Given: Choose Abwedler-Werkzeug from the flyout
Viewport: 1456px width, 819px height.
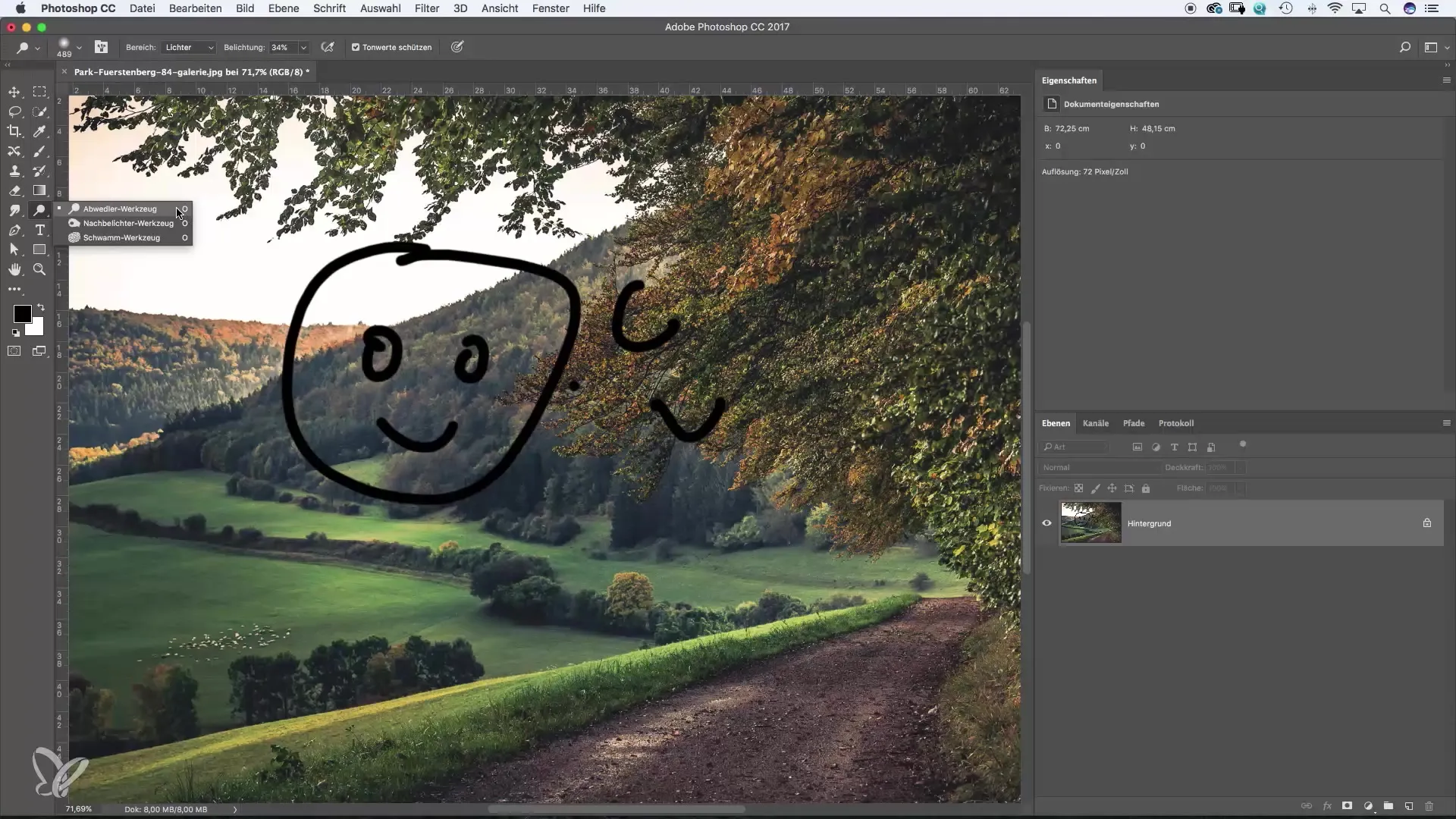Looking at the screenshot, I should pos(125,209).
